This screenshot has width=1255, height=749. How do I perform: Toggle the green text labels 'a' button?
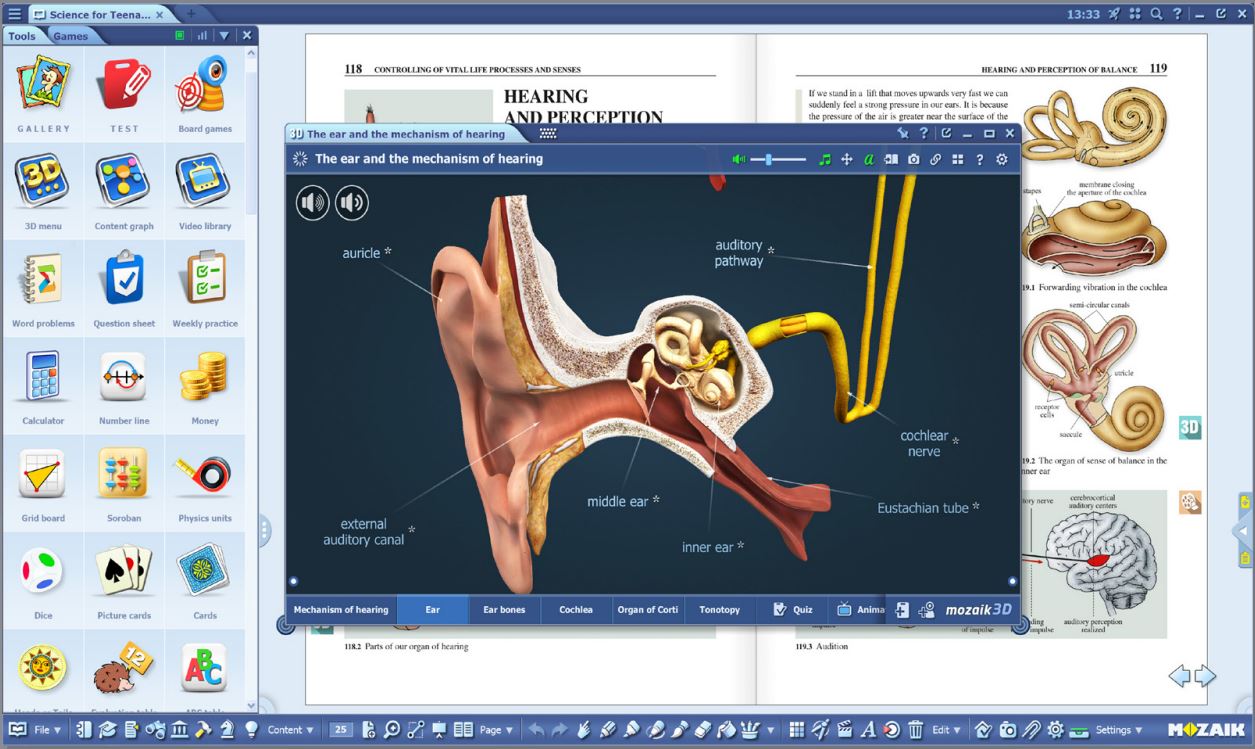[869, 159]
